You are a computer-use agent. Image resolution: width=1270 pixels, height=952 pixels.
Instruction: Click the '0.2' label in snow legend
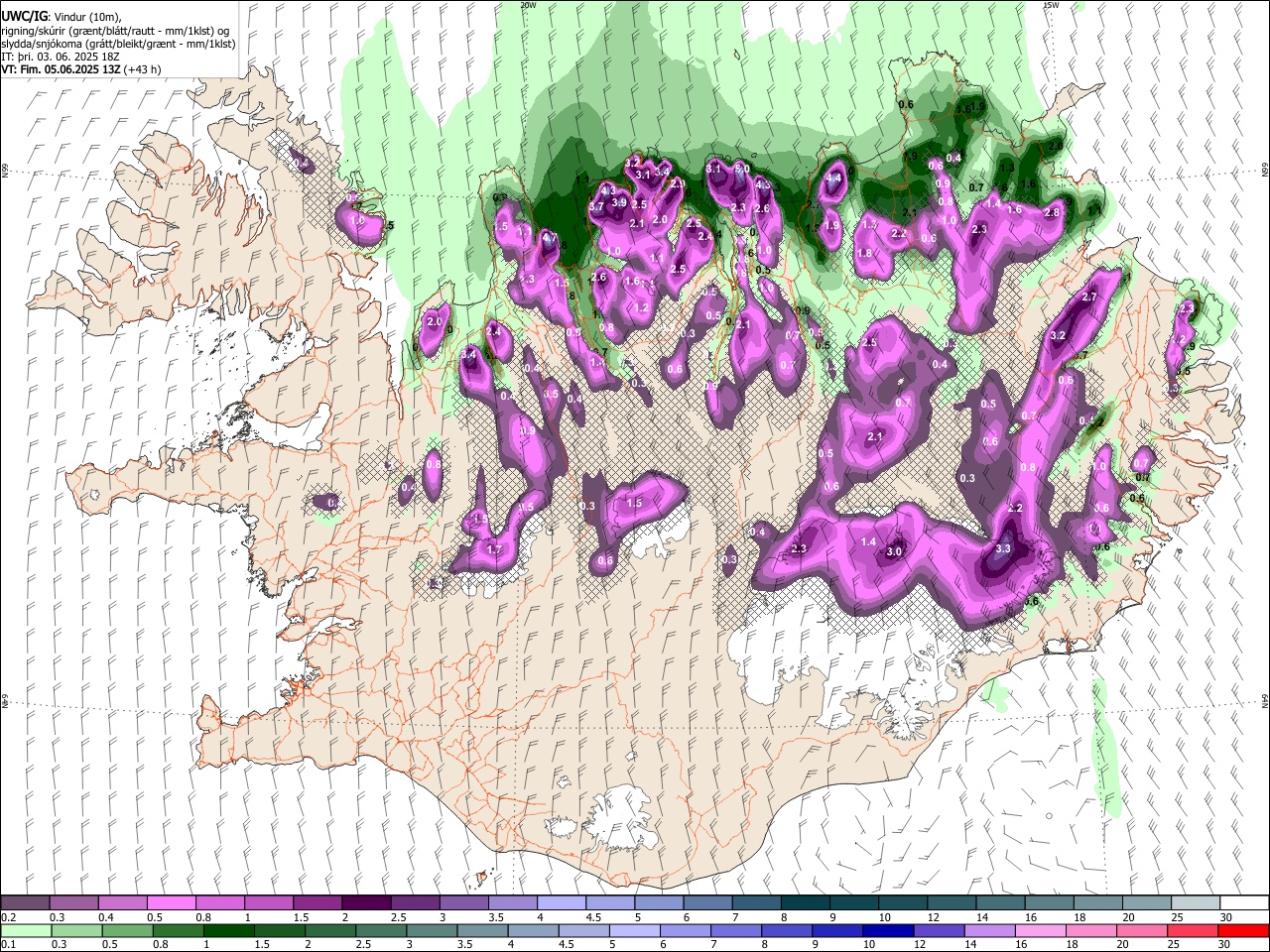pos(9,917)
